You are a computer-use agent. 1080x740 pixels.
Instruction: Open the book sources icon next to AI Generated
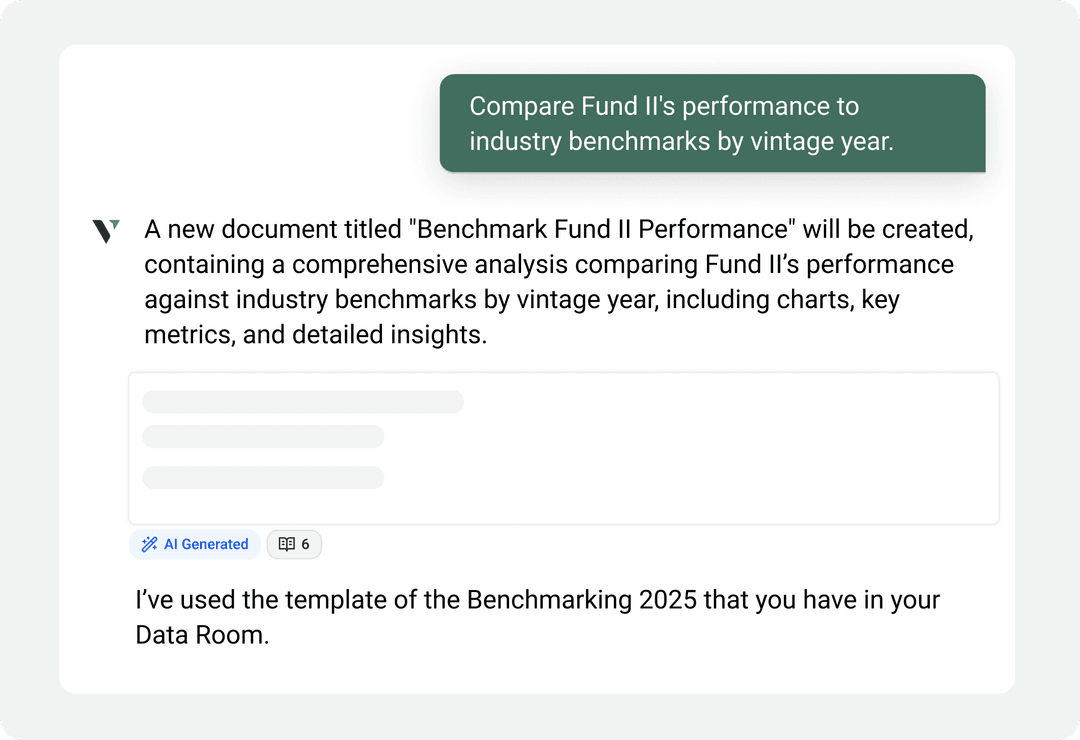point(288,543)
